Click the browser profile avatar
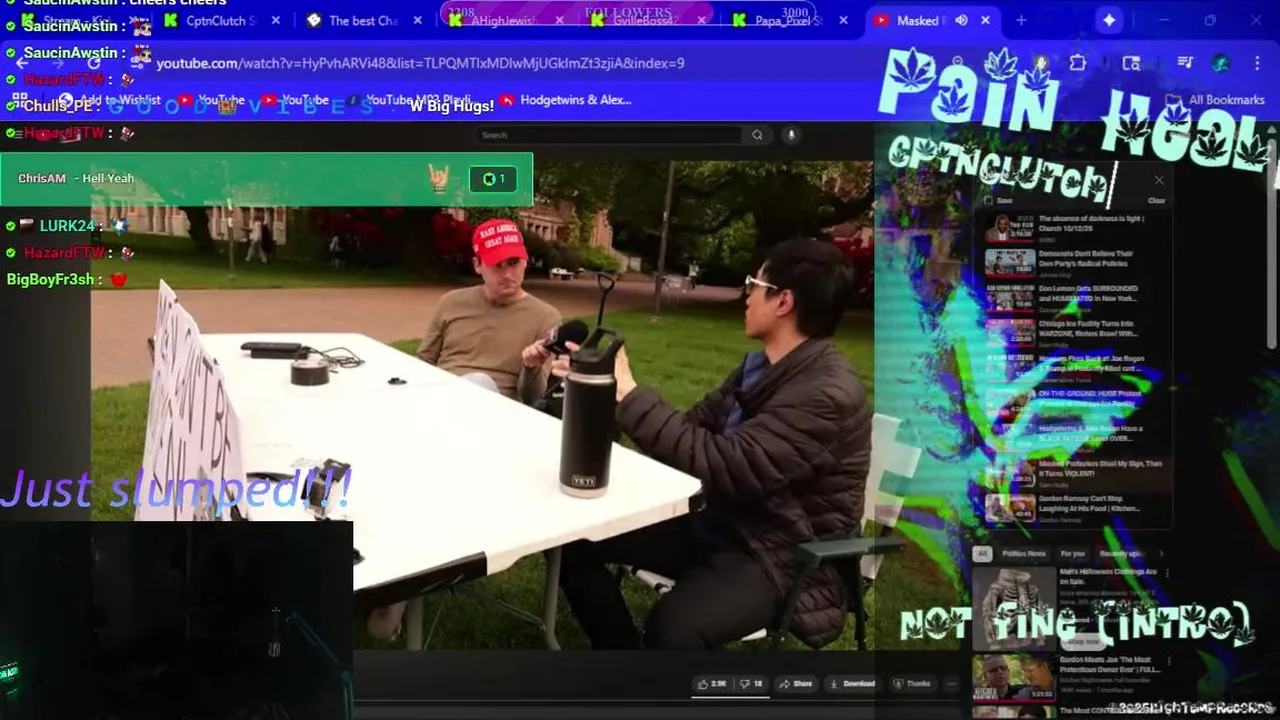The height and width of the screenshot is (720, 1280). click(1220, 63)
